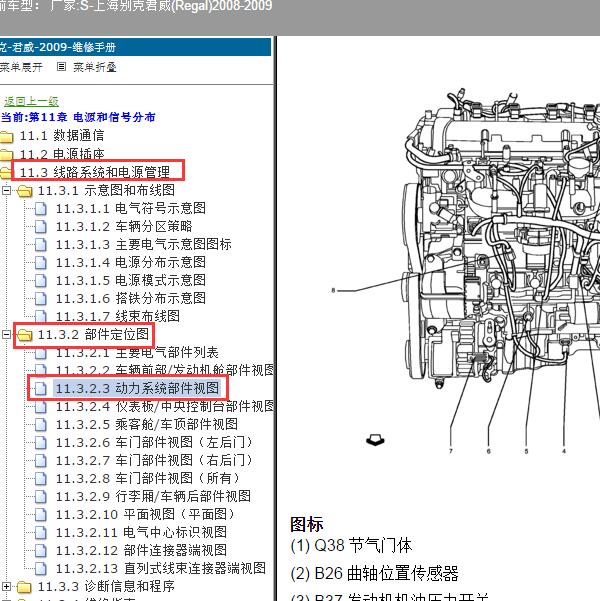Click page icon of 11.3.2.9 行李厢 item
The height and width of the screenshot is (601, 600).
point(41,497)
